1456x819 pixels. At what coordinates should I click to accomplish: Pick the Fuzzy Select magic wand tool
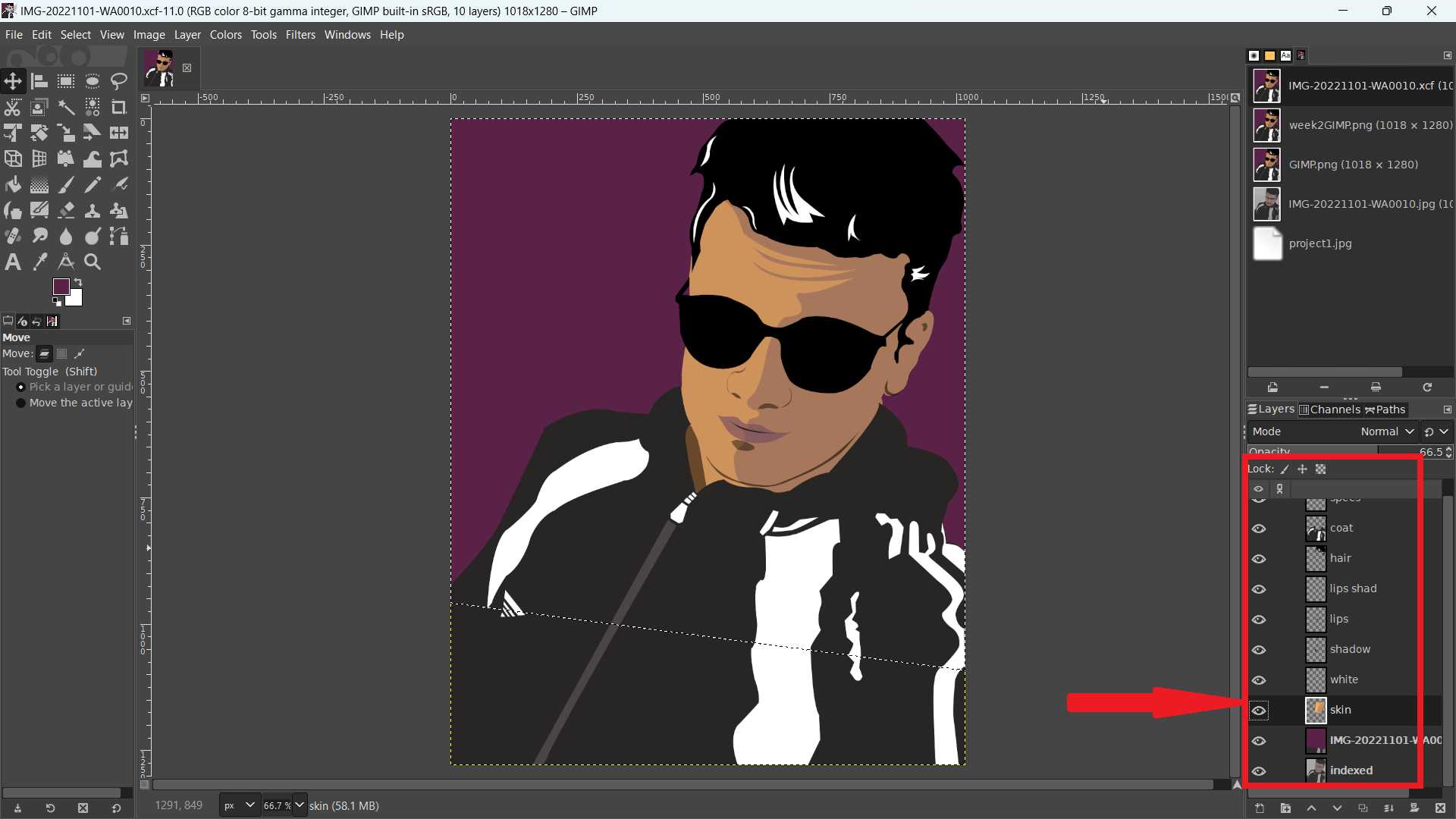pos(66,107)
